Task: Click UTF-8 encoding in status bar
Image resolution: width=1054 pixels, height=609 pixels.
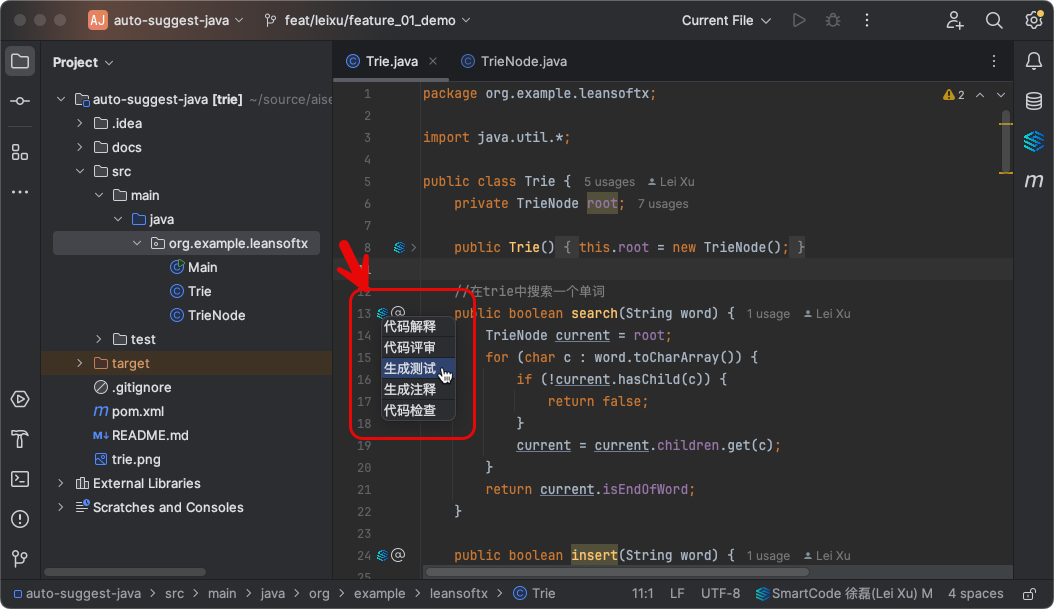Action: tap(721, 594)
